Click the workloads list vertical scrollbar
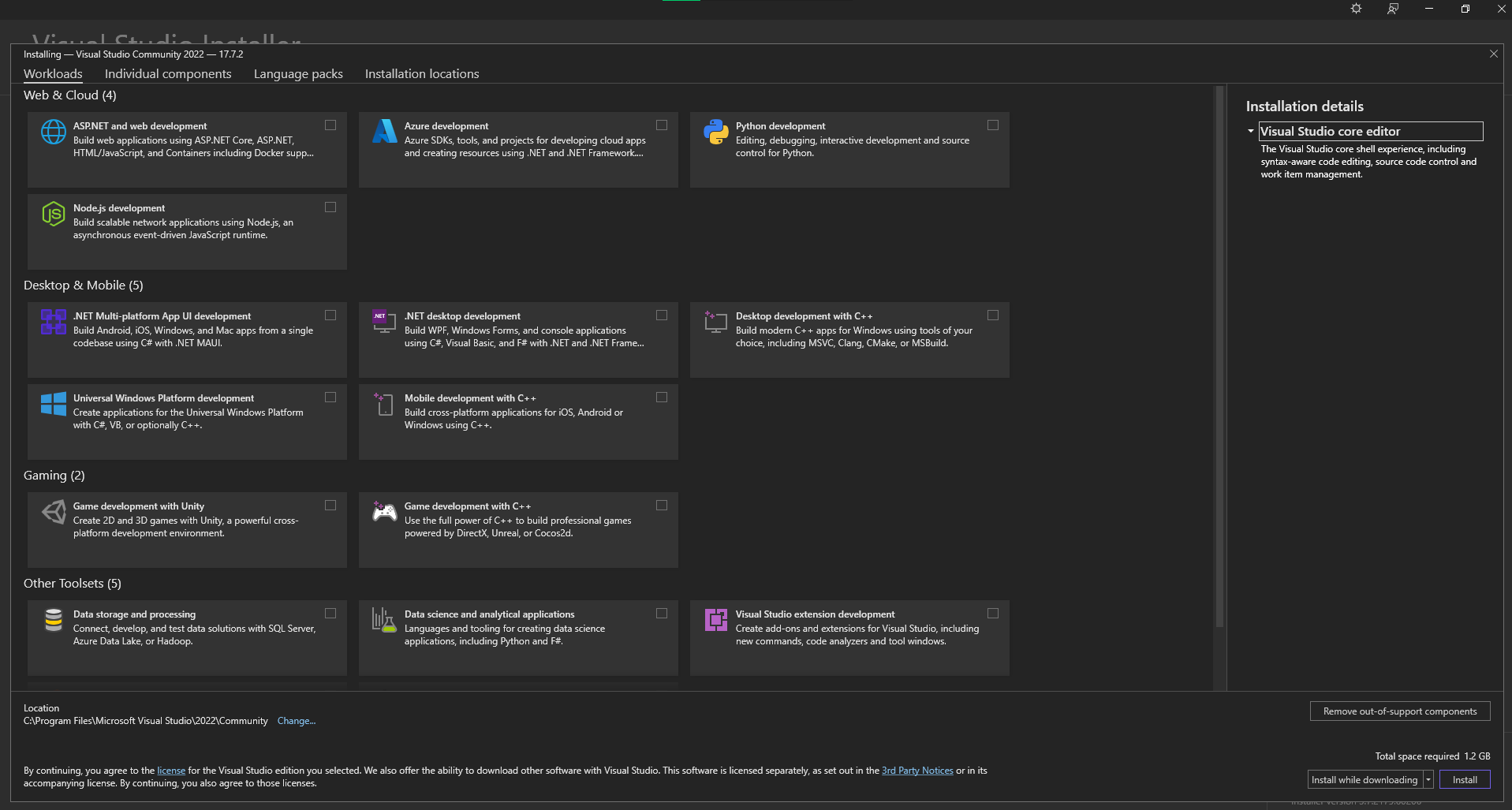Image resolution: width=1512 pixels, height=810 pixels. [x=1219, y=356]
